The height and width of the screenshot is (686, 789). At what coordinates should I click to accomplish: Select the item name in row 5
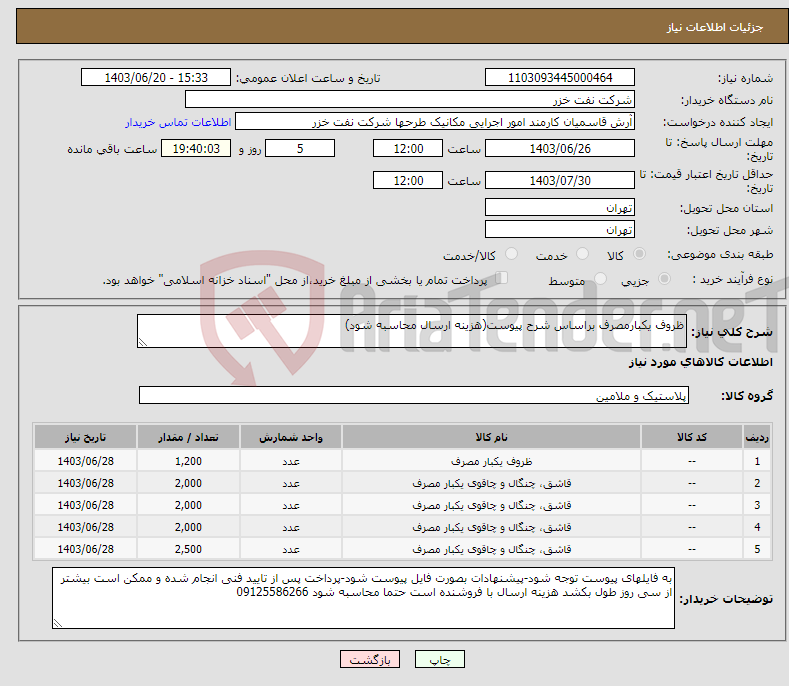pyautogui.click(x=491, y=549)
